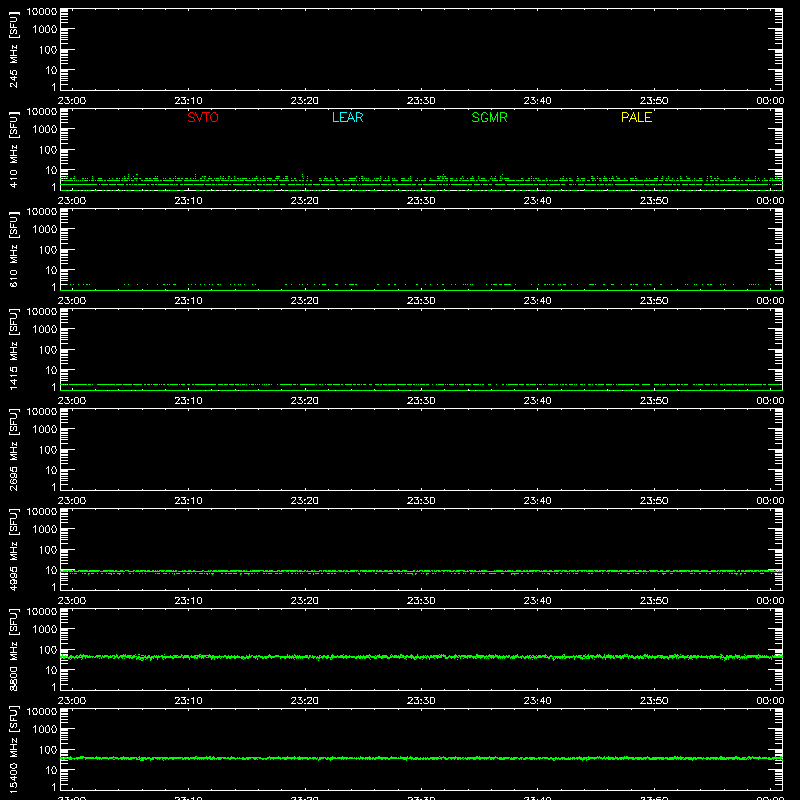The image size is (800, 800).
Task: Click the 10 tick on 1415 MHz axis
Action: pyautogui.click(x=51, y=370)
